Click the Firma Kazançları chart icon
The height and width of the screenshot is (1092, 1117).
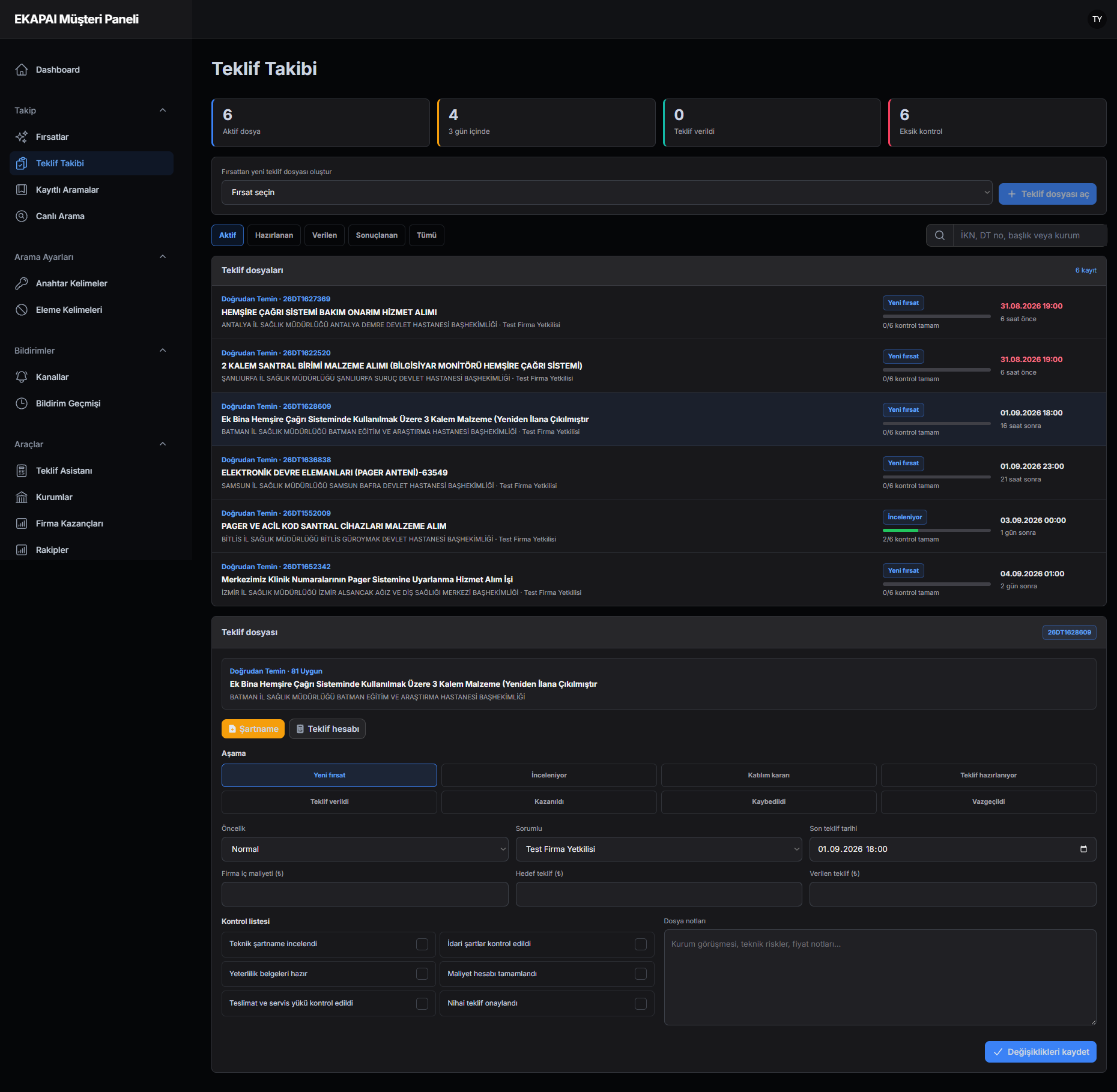(22, 523)
